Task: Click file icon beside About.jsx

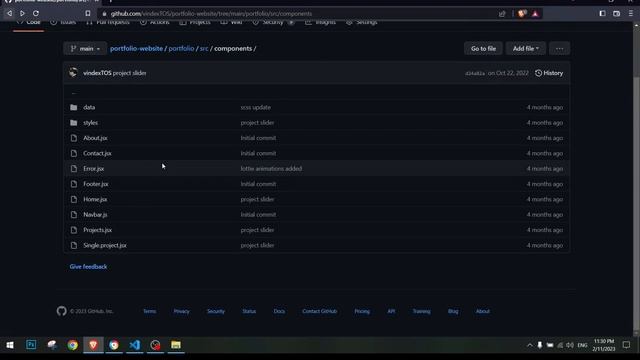Action: pos(73,138)
